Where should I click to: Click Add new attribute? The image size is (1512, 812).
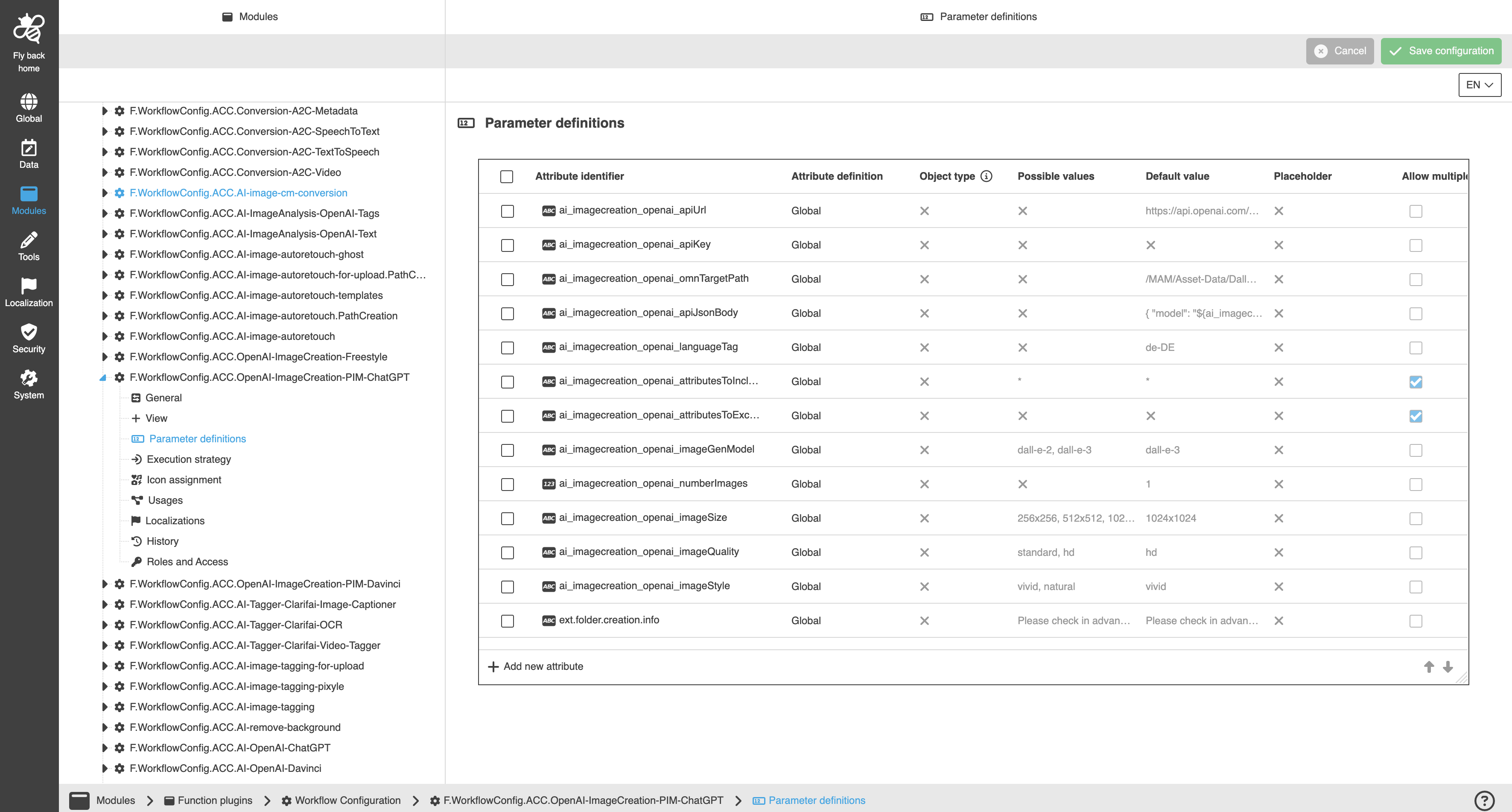point(535,666)
